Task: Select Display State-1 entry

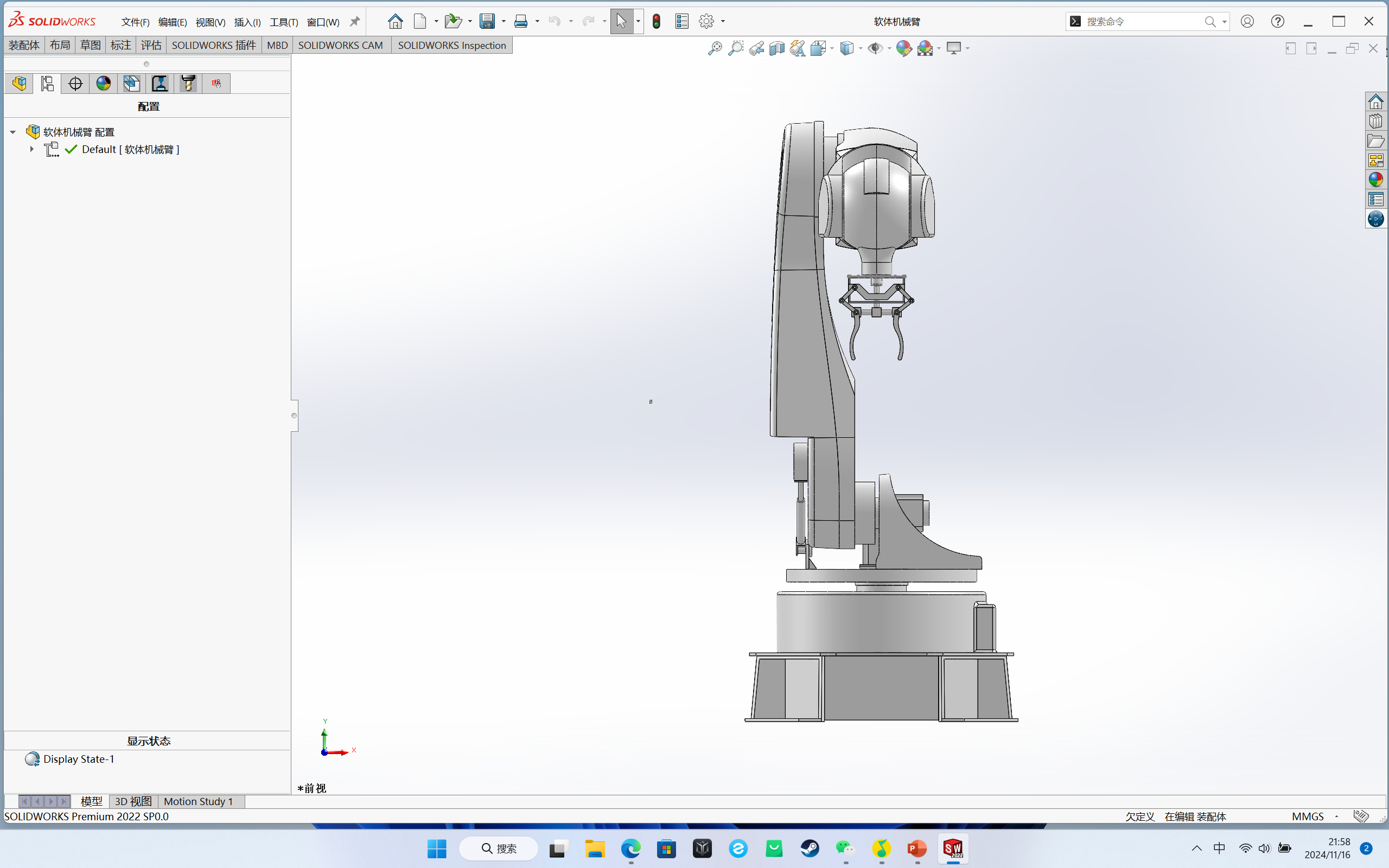Action: pyautogui.click(x=79, y=759)
